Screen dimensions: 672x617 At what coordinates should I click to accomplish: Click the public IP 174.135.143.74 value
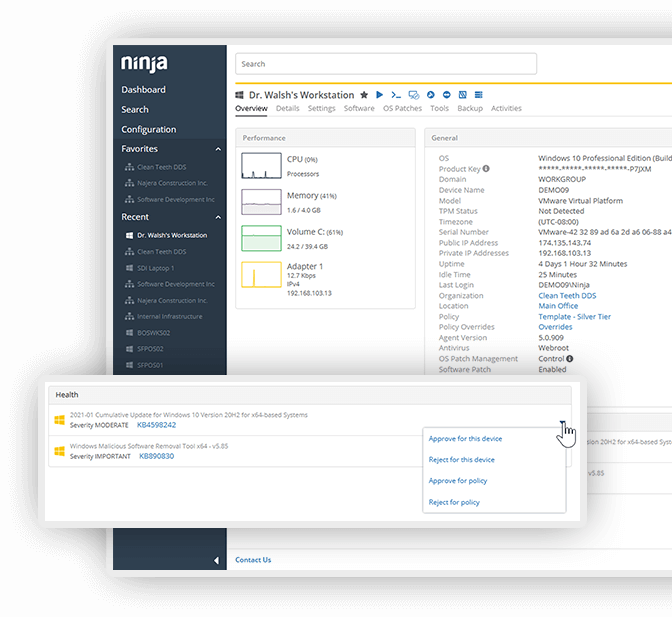coord(564,243)
